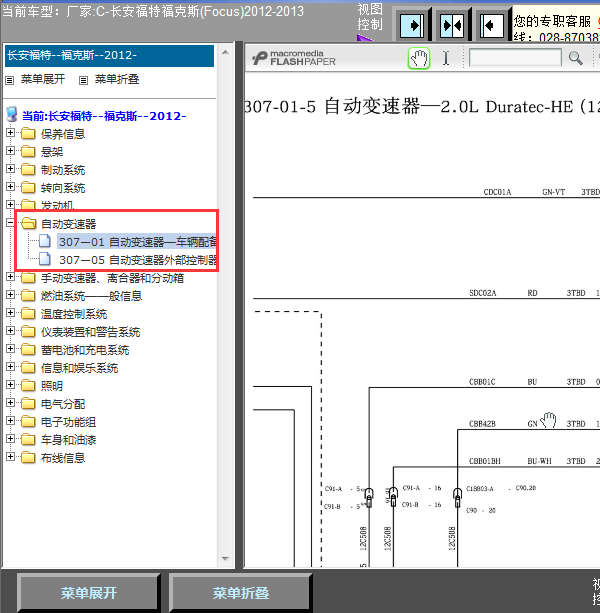Image resolution: width=600 pixels, height=613 pixels.
Task: Click the 车身和油漆 folder icon
Action: click(x=28, y=439)
